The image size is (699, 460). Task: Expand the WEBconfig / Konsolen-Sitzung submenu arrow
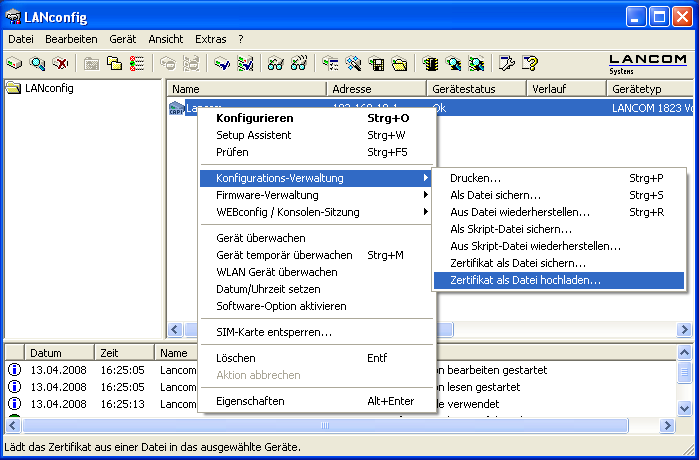(426, 212)
